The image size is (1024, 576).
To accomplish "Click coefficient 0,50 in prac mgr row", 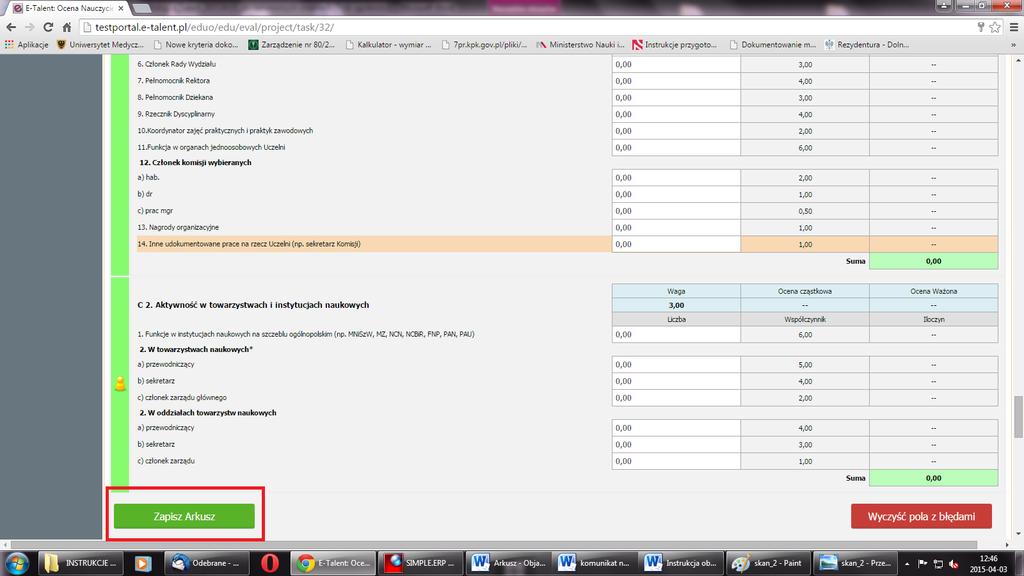I will coord(805,211).
